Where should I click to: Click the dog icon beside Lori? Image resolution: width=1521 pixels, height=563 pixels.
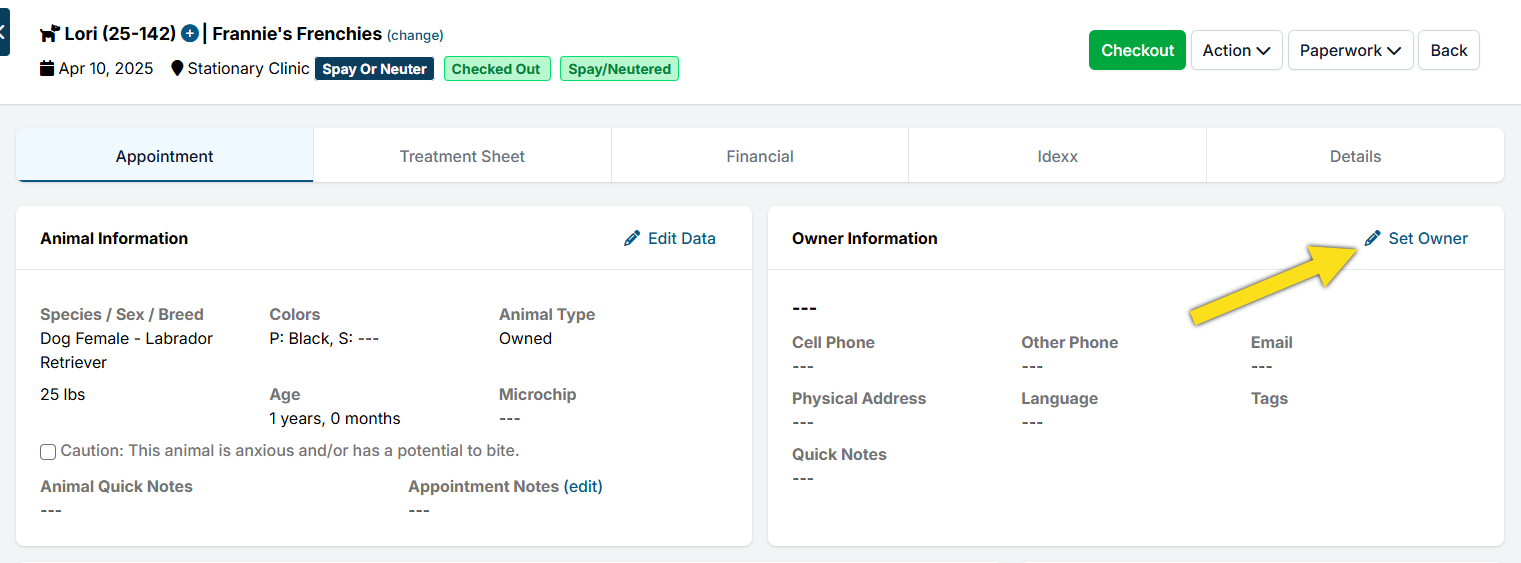click(x=50, y=34)
